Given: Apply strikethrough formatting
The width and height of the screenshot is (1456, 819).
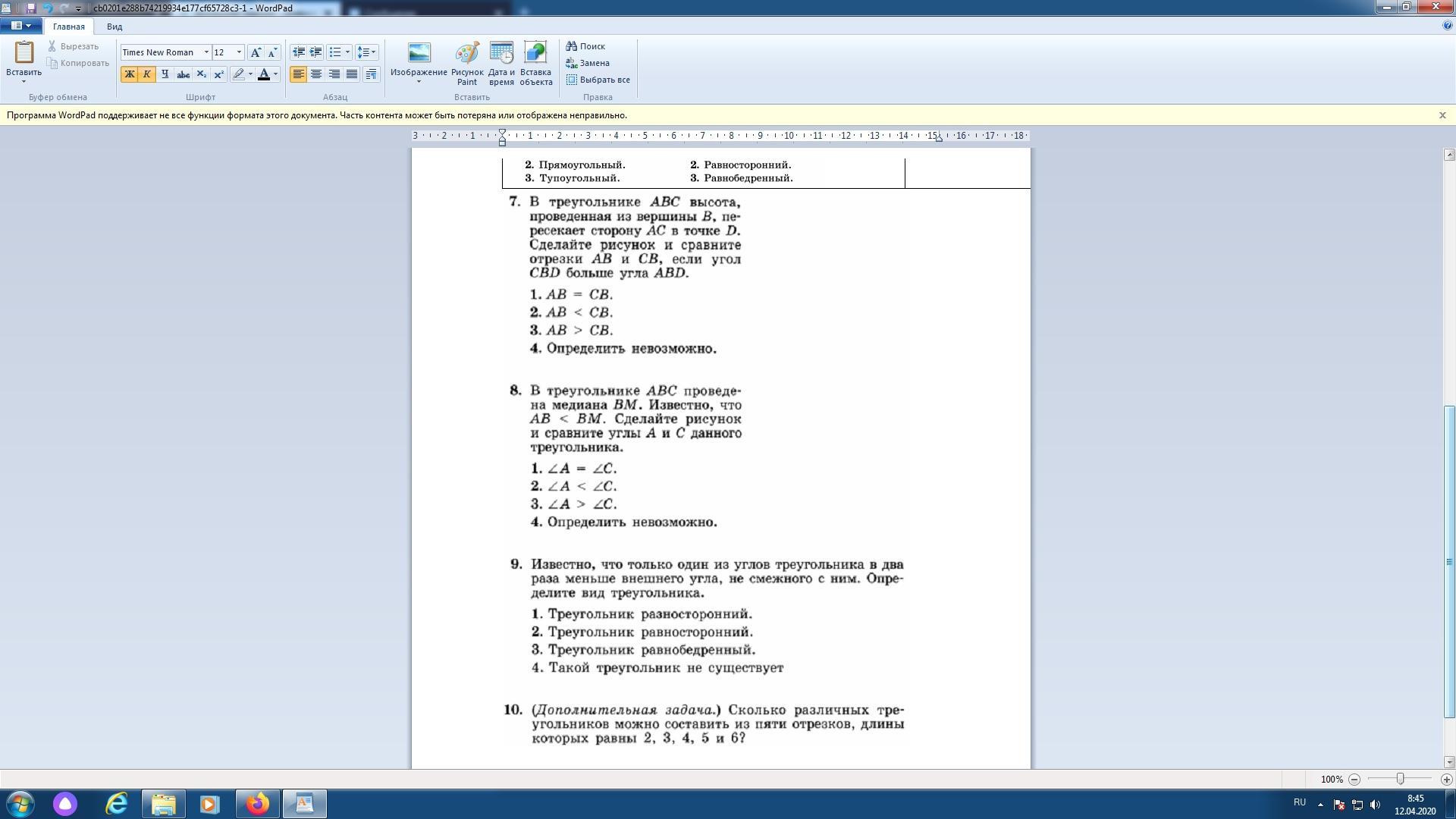Looking at the screenshot, I should [x=183, y=74].
